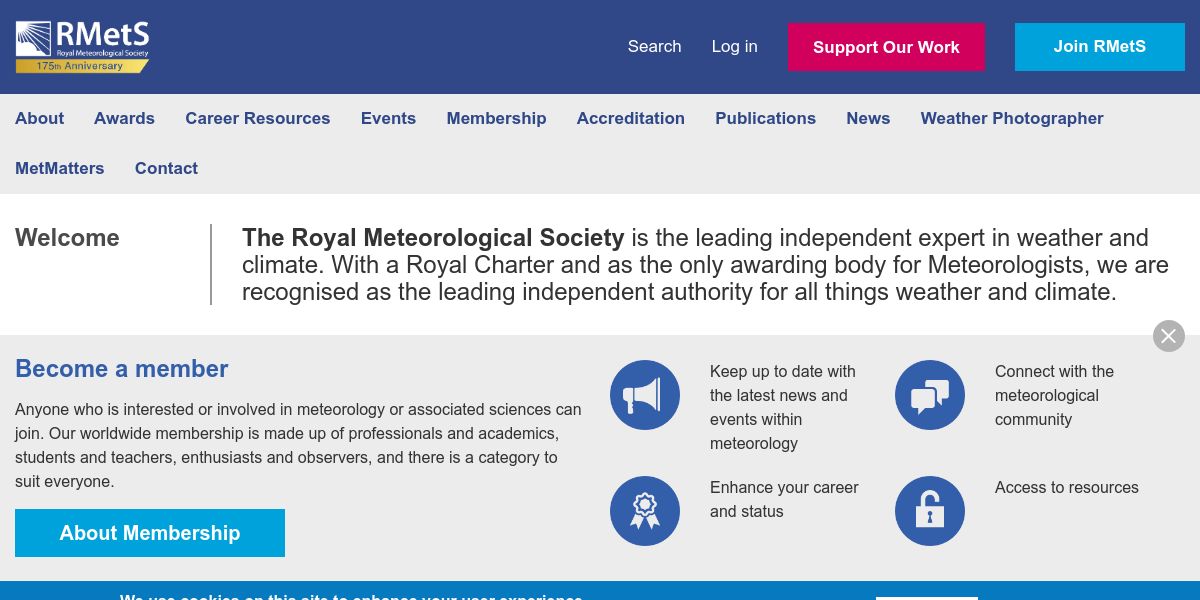This screenshot has height=600, width=1200.
Task: Open the Membership navigation item
Action: 496,118
